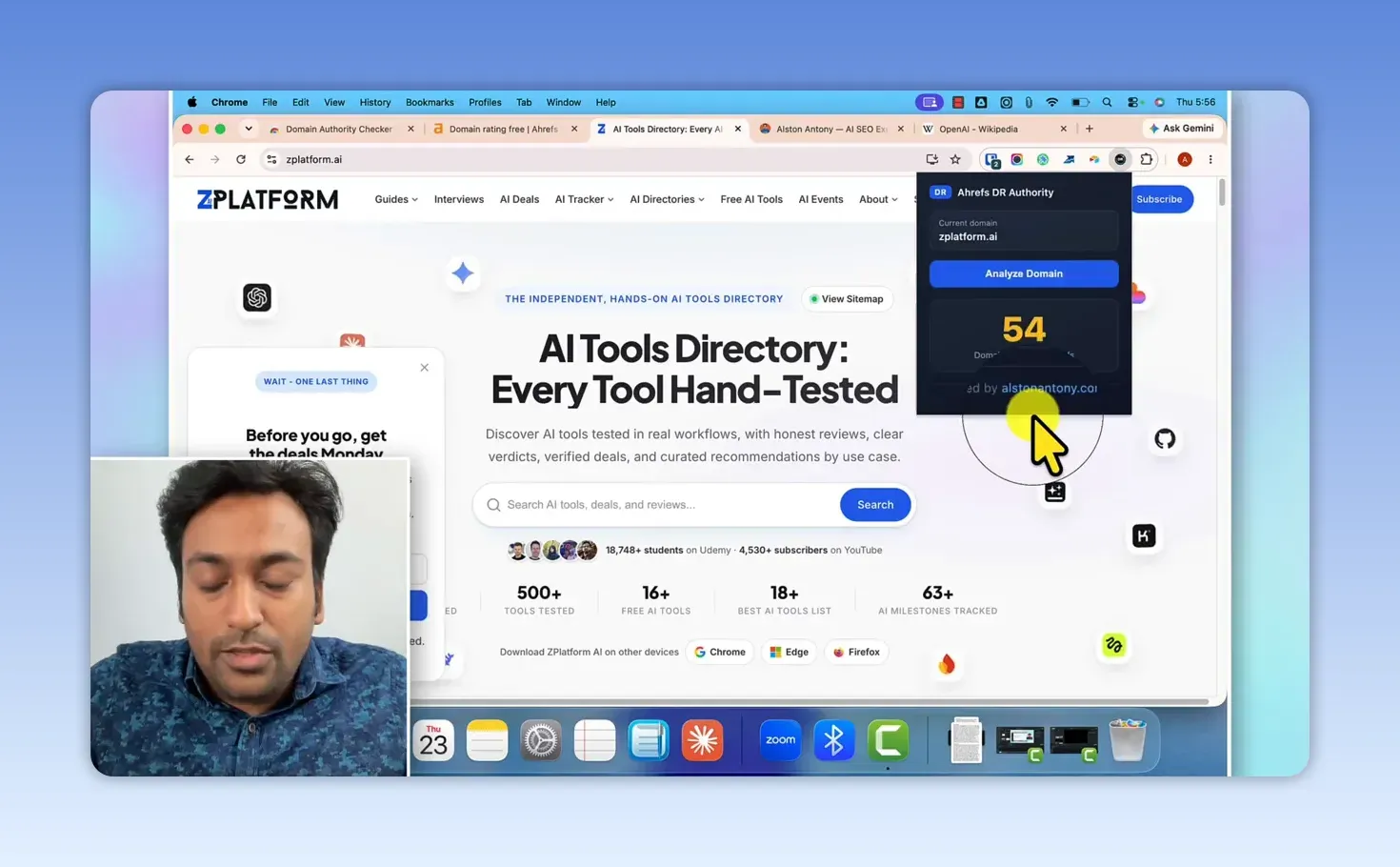Switch to the OpenAI - Wikipedia tab

point(978,129)
